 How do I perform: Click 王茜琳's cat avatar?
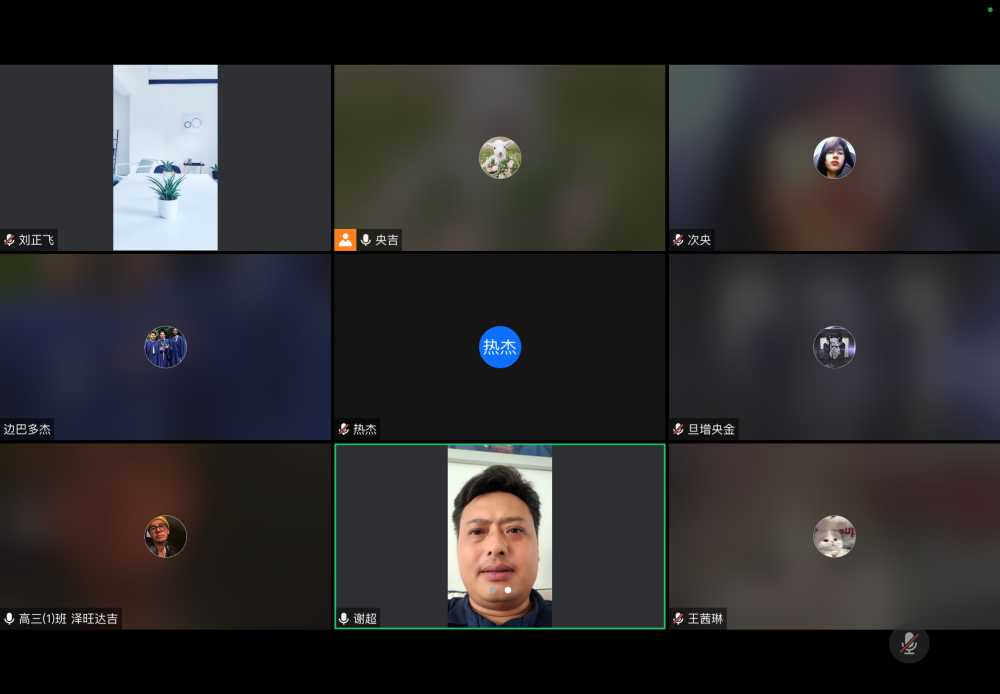tap(834, 536)
